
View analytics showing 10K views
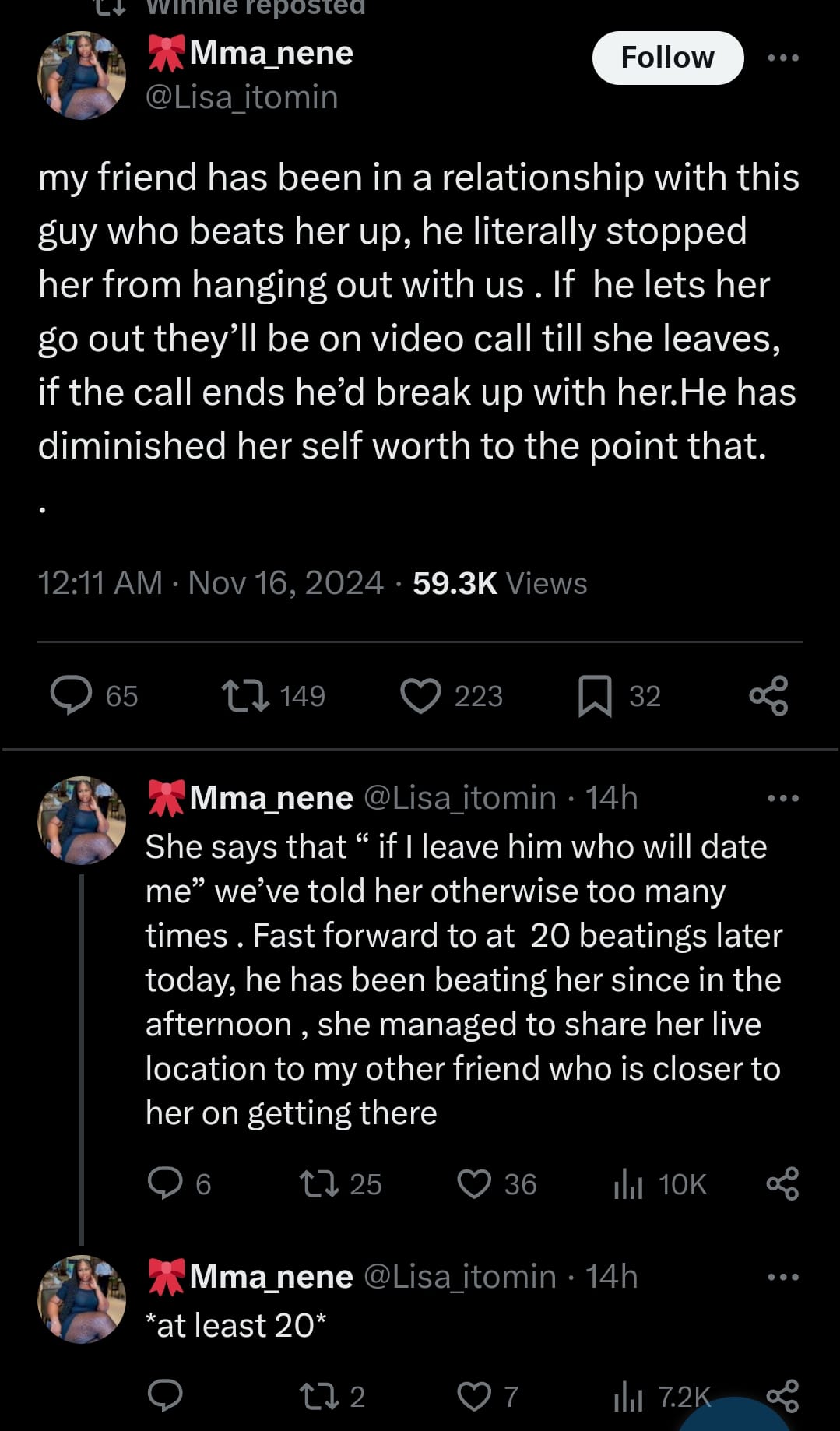click(628, 1185)
